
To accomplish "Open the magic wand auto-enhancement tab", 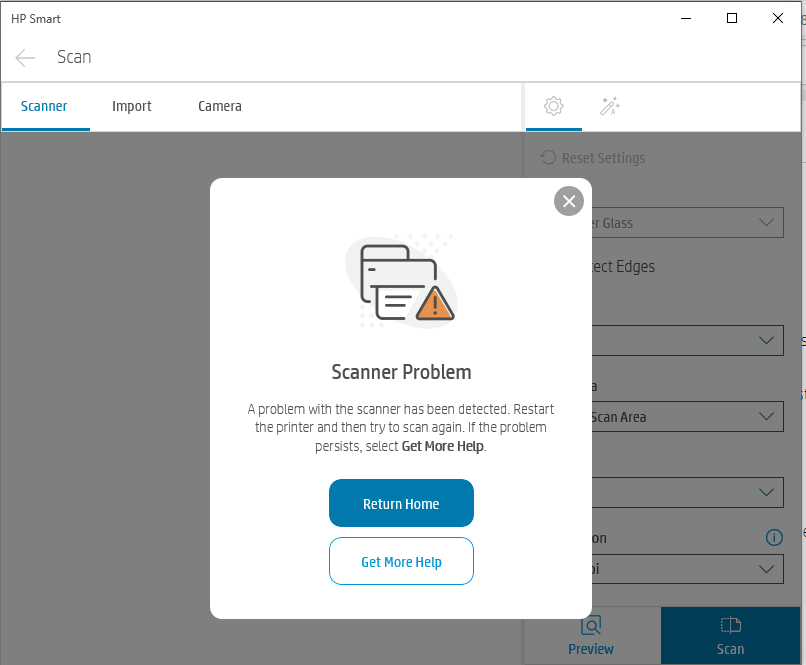I will tap(610, 106).
